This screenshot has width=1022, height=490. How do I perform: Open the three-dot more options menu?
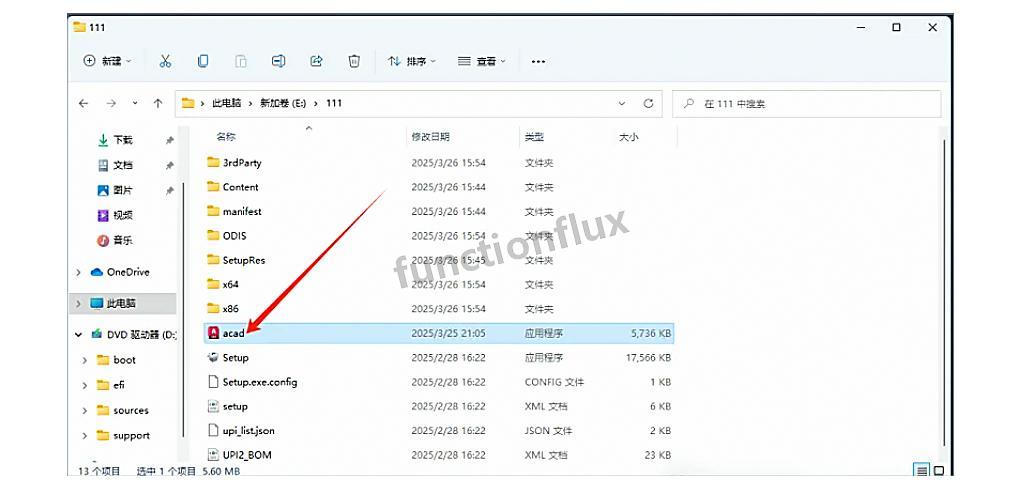coord(538,62)
